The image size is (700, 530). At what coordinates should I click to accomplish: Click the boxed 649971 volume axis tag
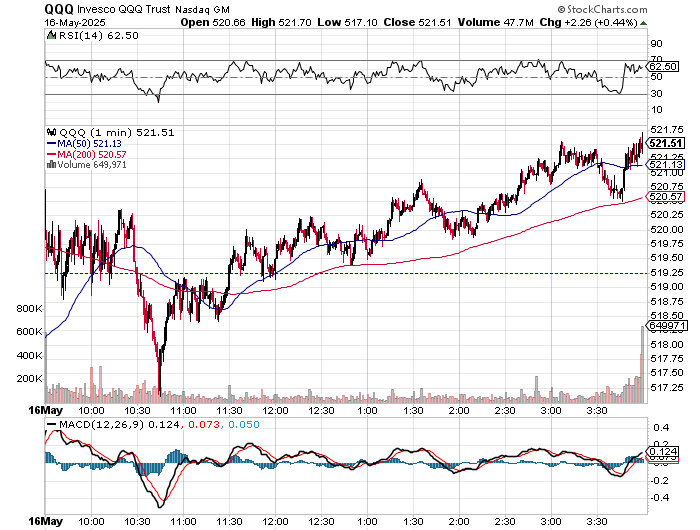667,326
